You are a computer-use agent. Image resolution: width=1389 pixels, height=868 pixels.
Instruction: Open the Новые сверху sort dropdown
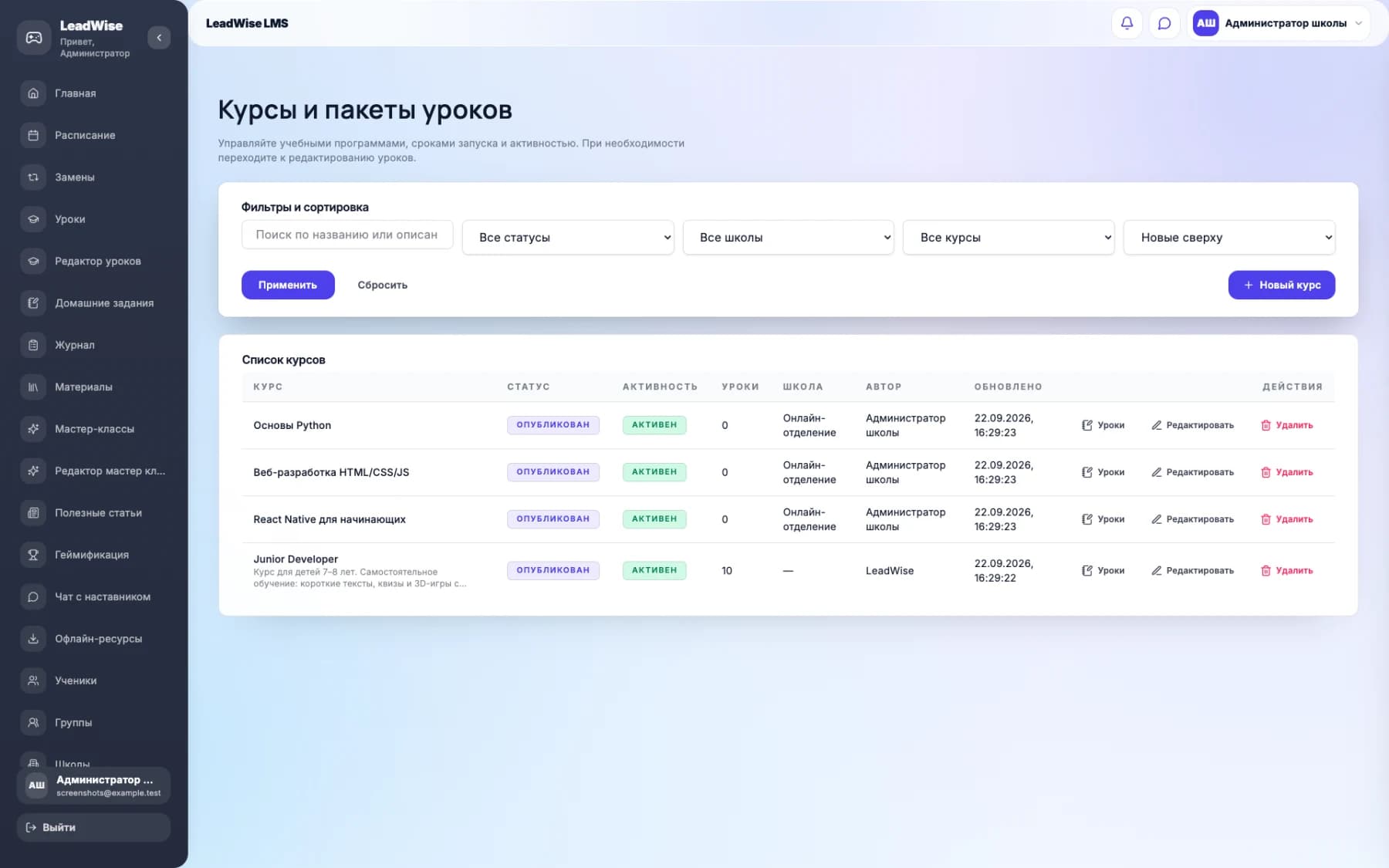pos(1229,238)
